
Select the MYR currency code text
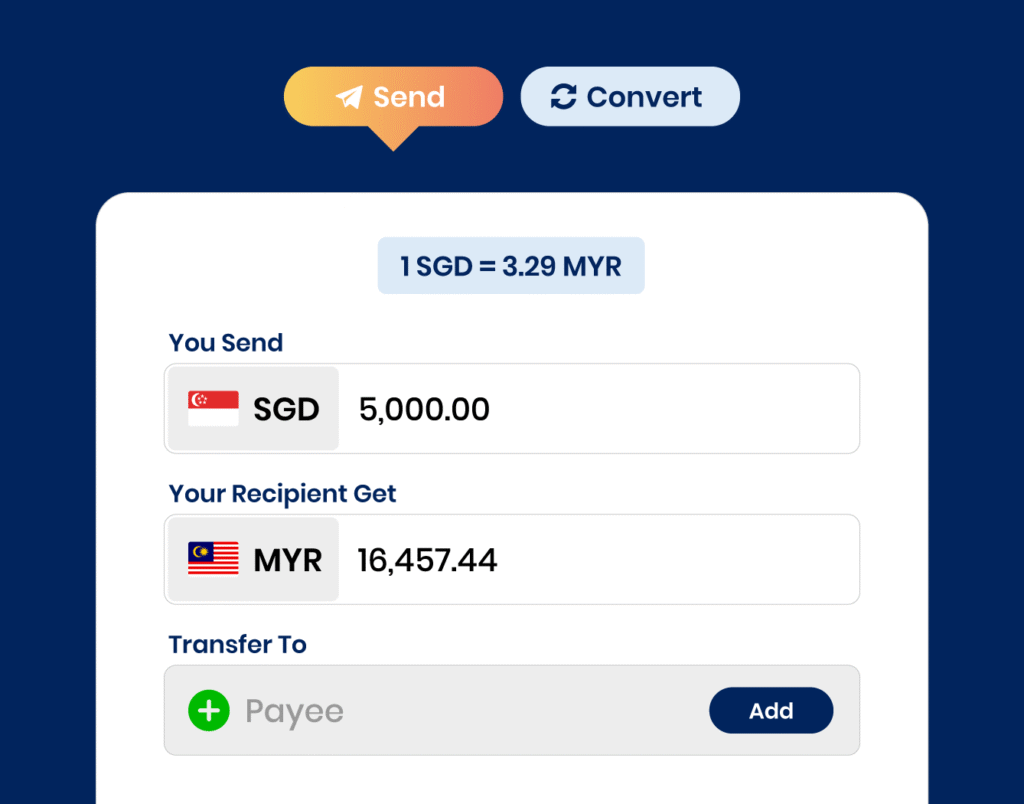[287, 560]
